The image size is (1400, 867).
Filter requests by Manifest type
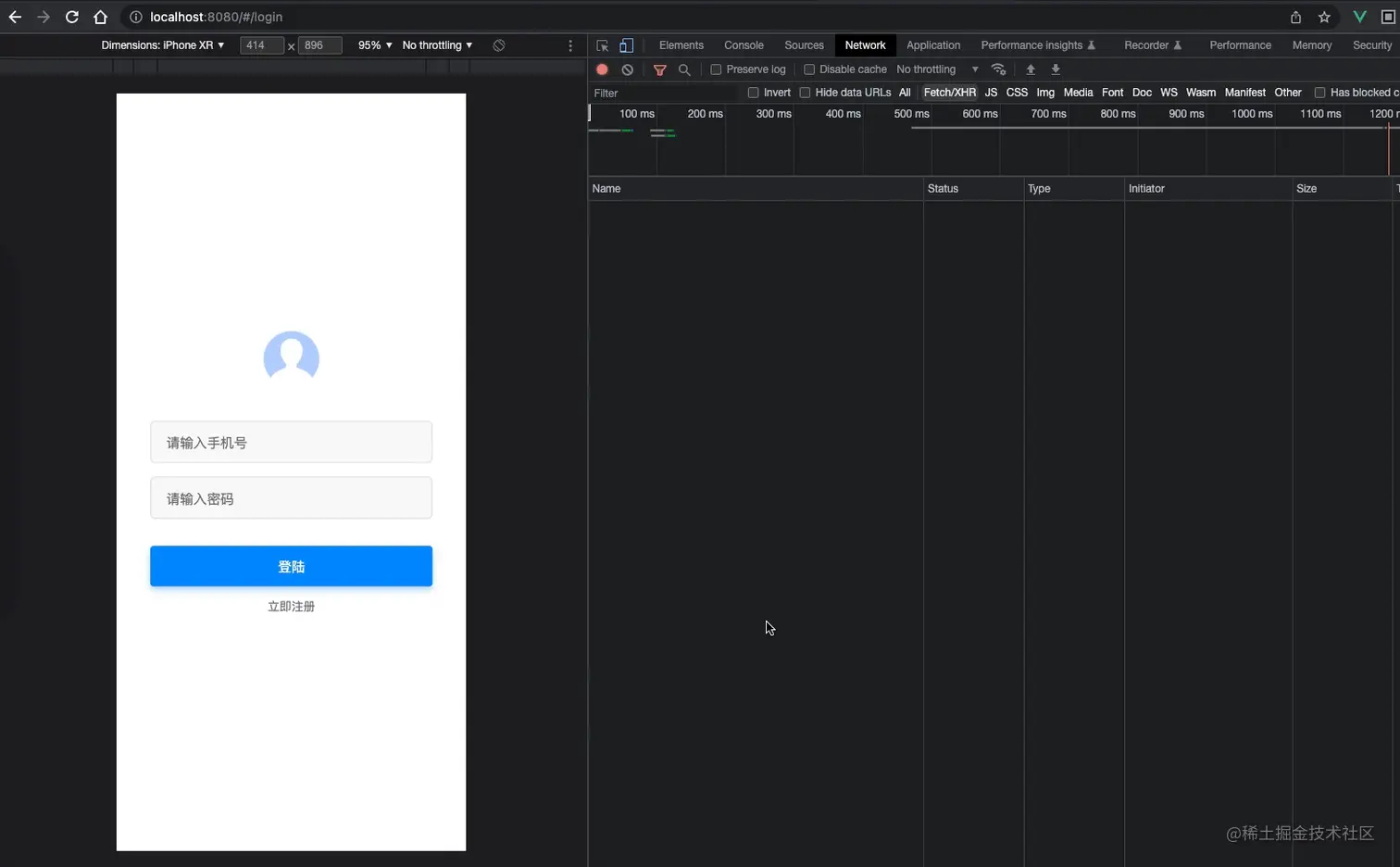click(x=1244, y=93)
